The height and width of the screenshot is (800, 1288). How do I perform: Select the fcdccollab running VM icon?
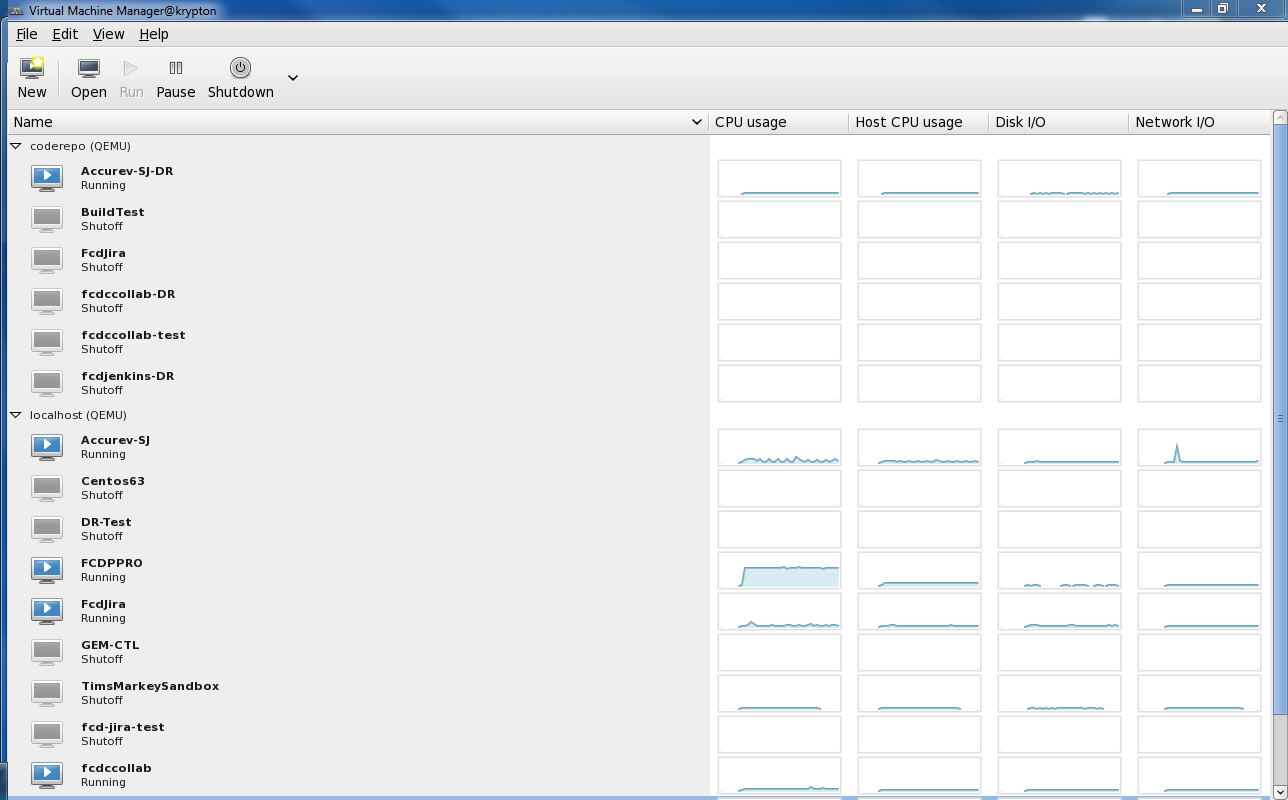point(47,775)
